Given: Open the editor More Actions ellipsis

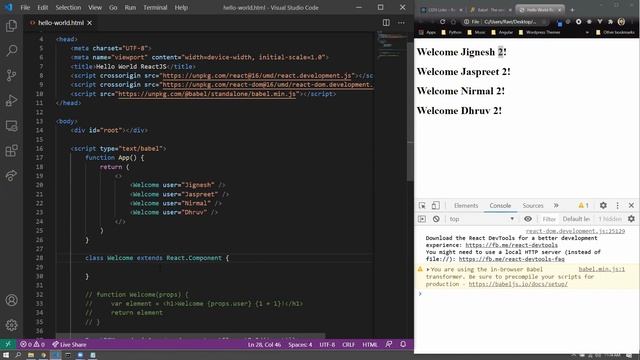Looking at the screenshot, I should [x=401, y=23].
